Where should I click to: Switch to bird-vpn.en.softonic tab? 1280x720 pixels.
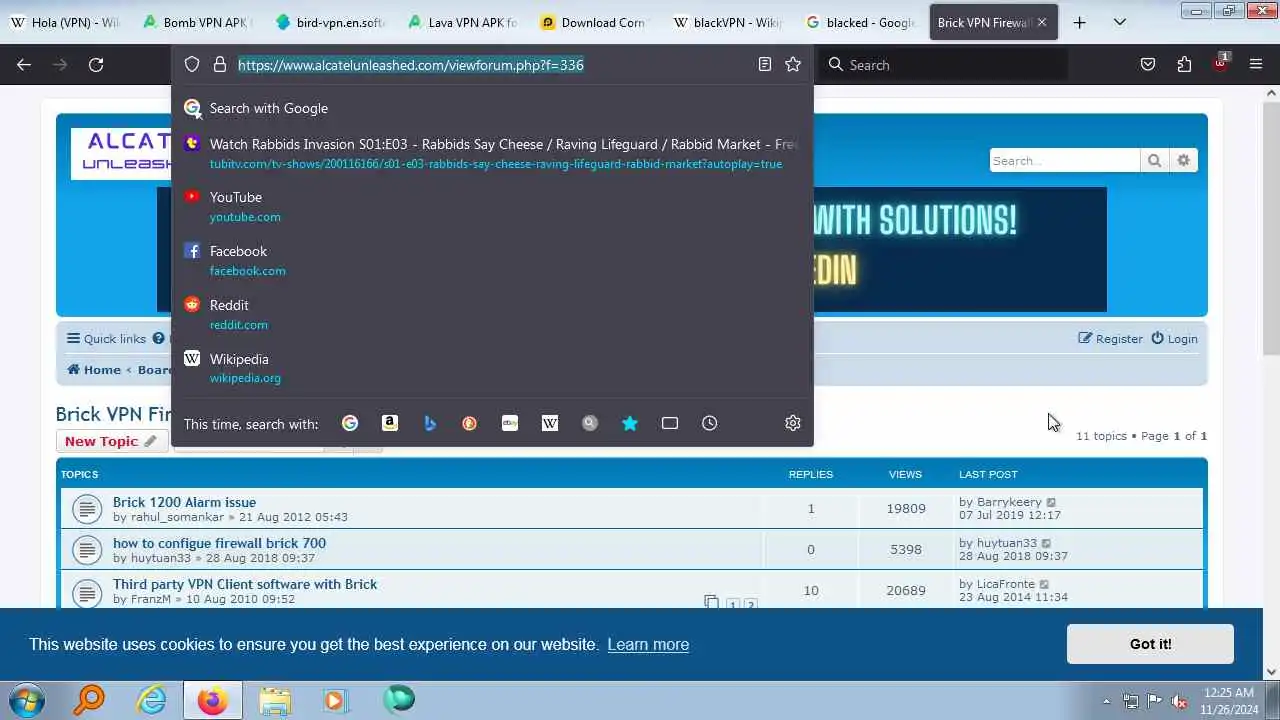coord(330,22)
